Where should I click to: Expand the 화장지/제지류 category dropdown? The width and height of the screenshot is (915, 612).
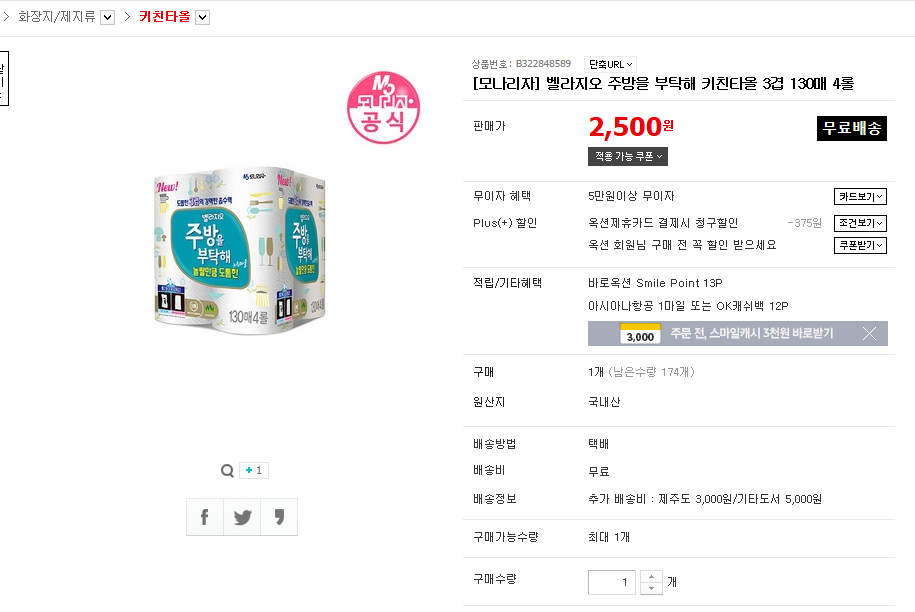(108, 17)
